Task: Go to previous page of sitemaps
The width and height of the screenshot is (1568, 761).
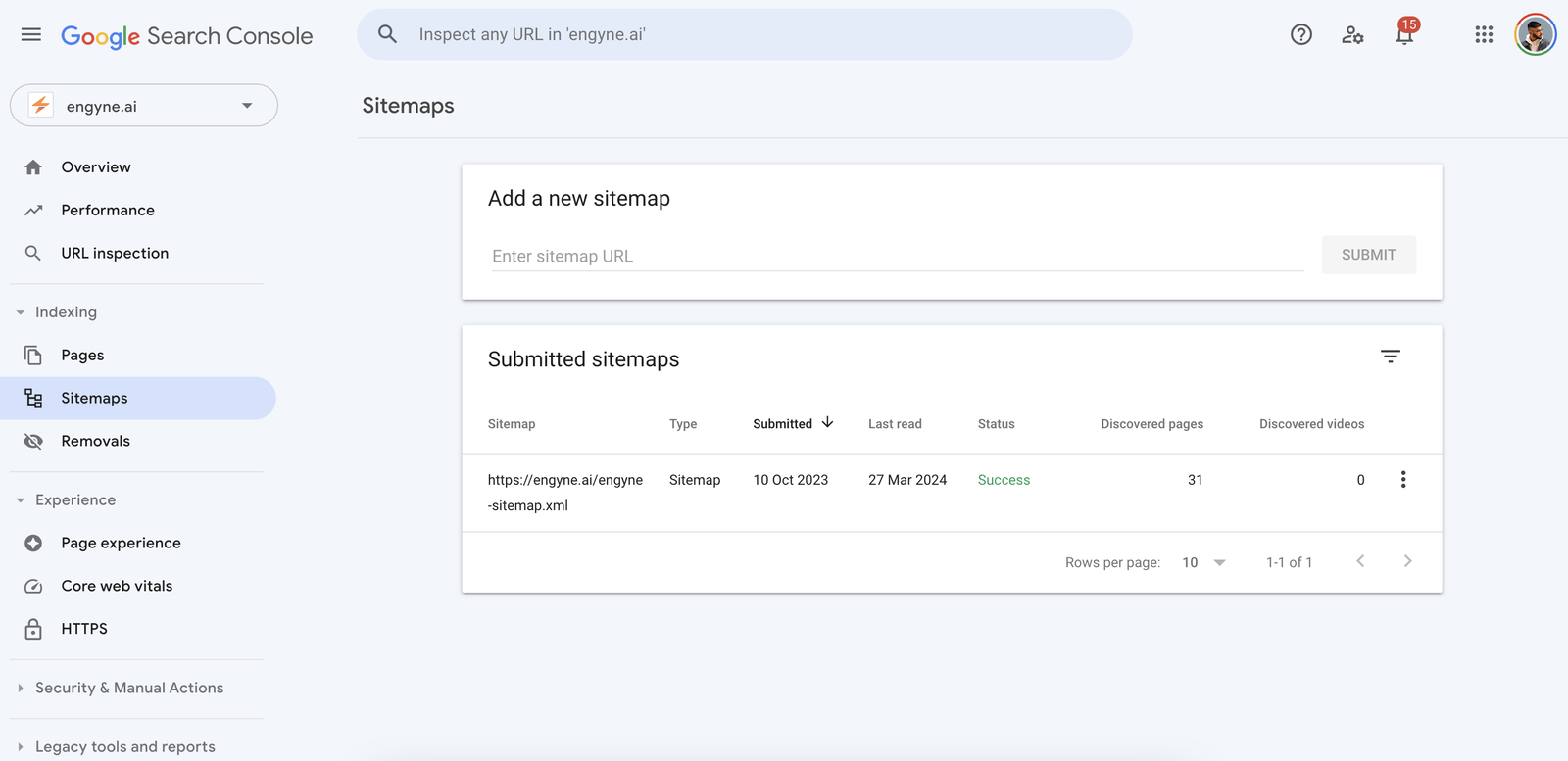Action: [x=1360, y=561]
